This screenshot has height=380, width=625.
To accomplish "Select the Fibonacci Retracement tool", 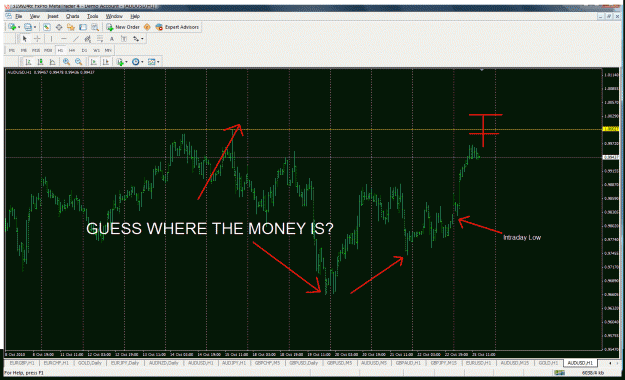I will [100, 39].
